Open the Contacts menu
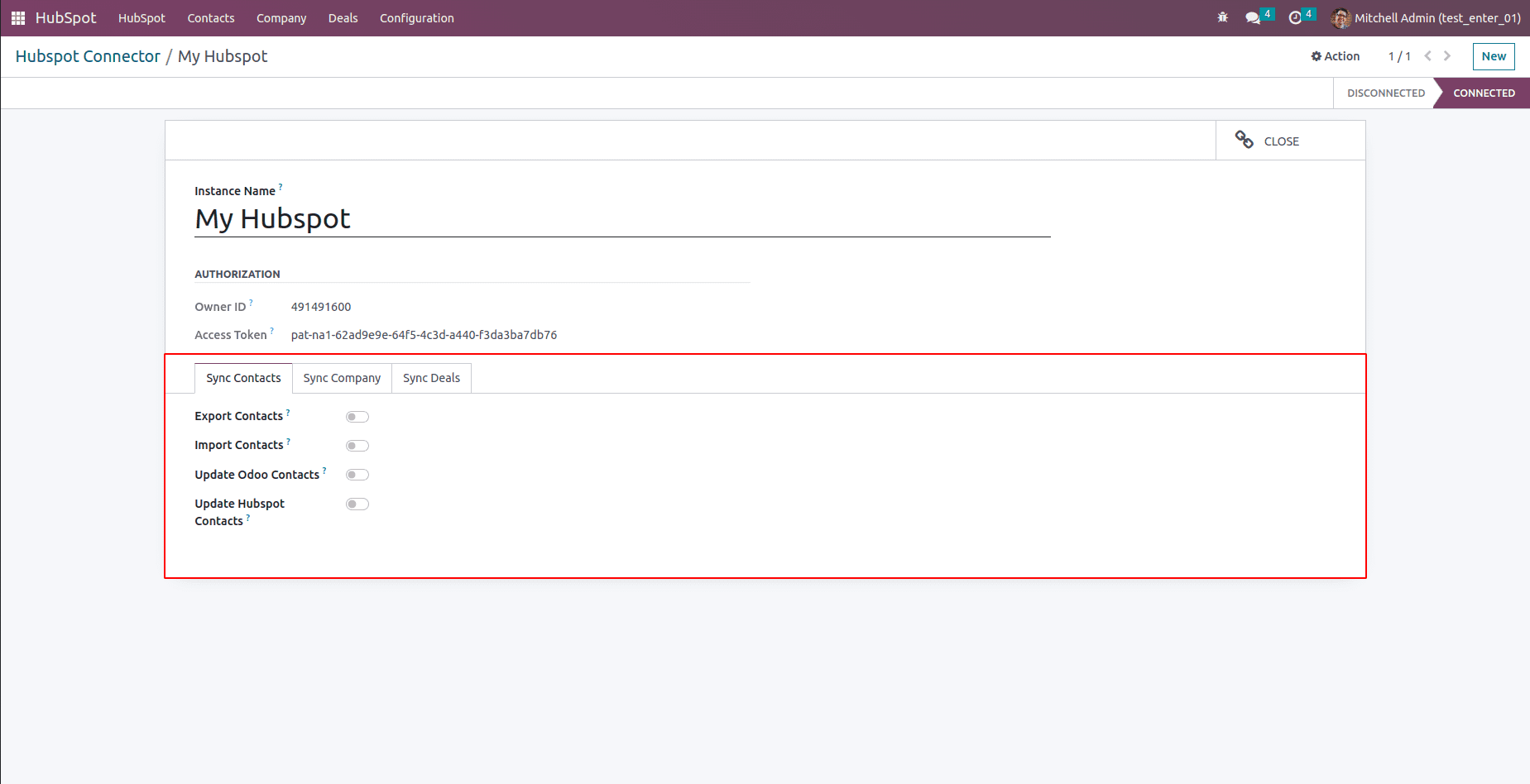The image size is (1530, 784). (211, 18)
